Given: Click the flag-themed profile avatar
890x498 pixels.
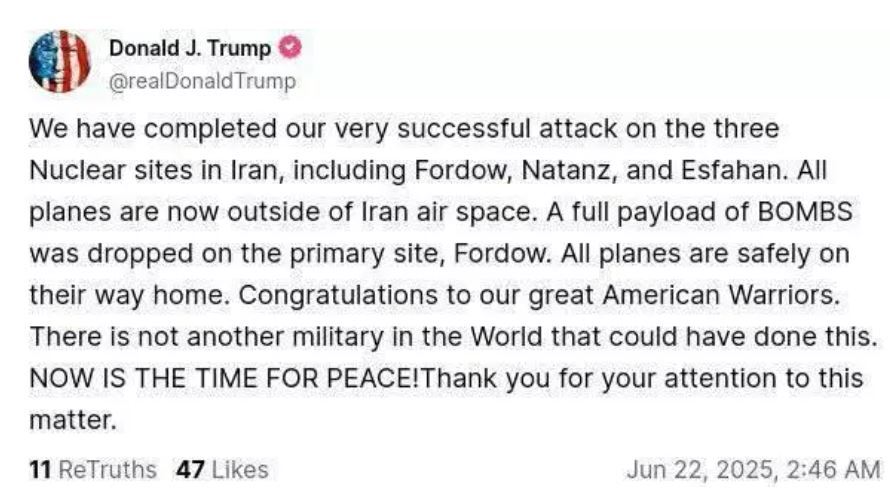Looking at the screenshot, I should (x=59, y=61).
